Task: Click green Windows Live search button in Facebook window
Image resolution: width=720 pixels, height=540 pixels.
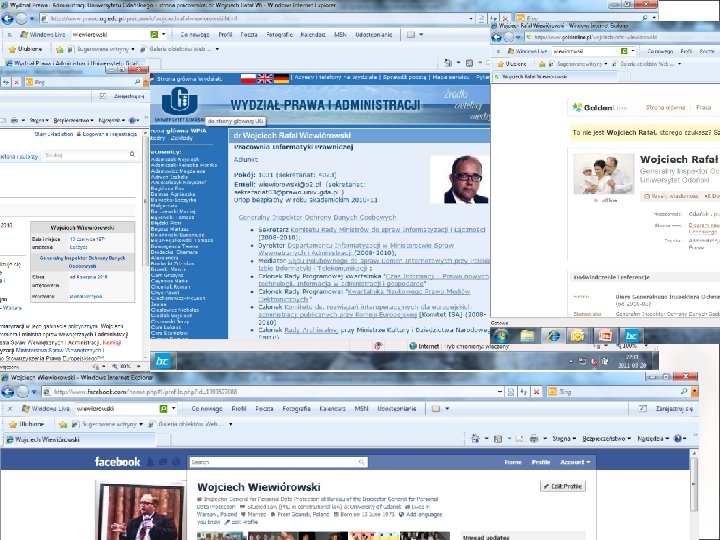Action: 163,408
